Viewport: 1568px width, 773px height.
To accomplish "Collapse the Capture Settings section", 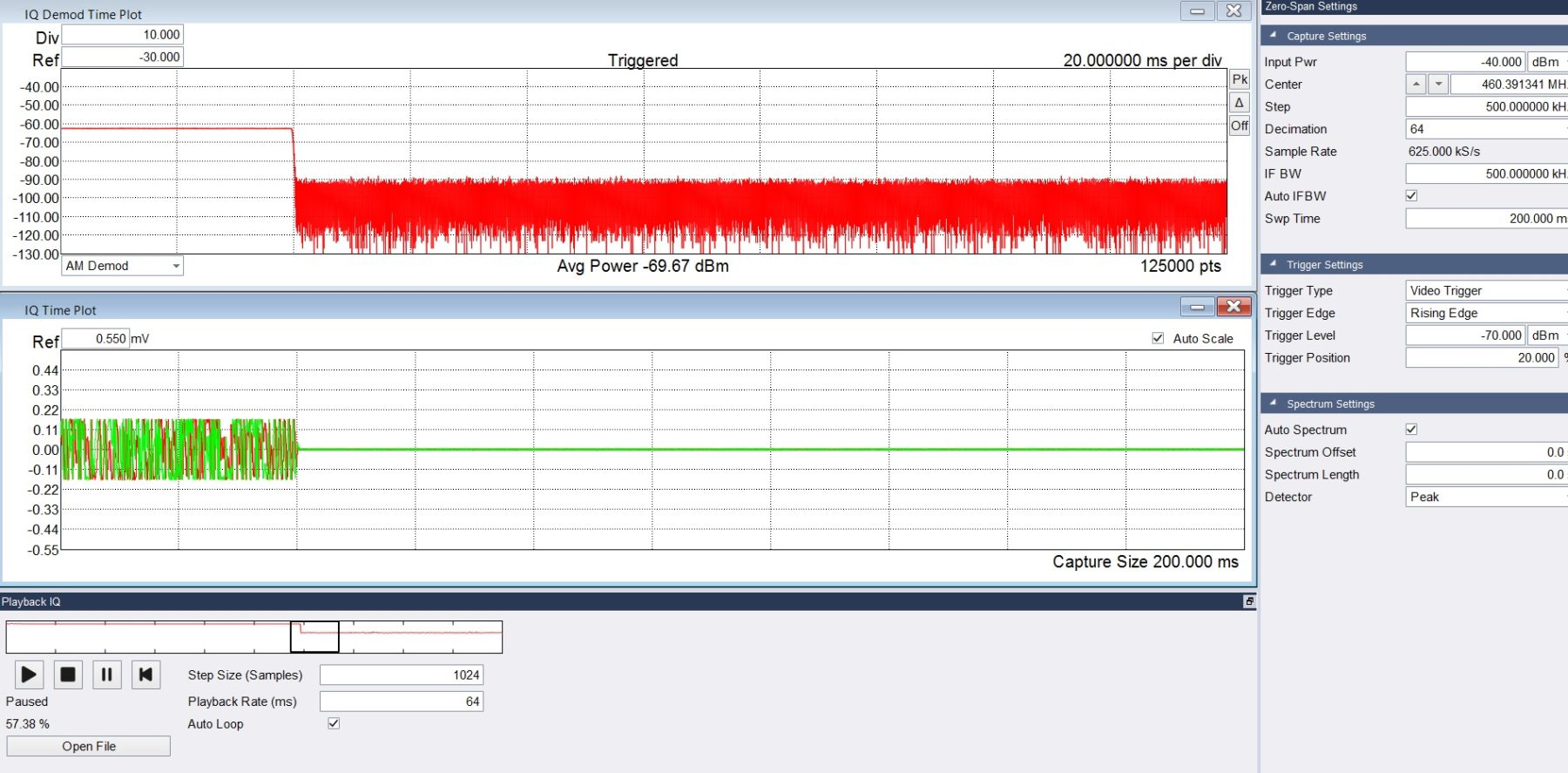I will (1274, 36).
